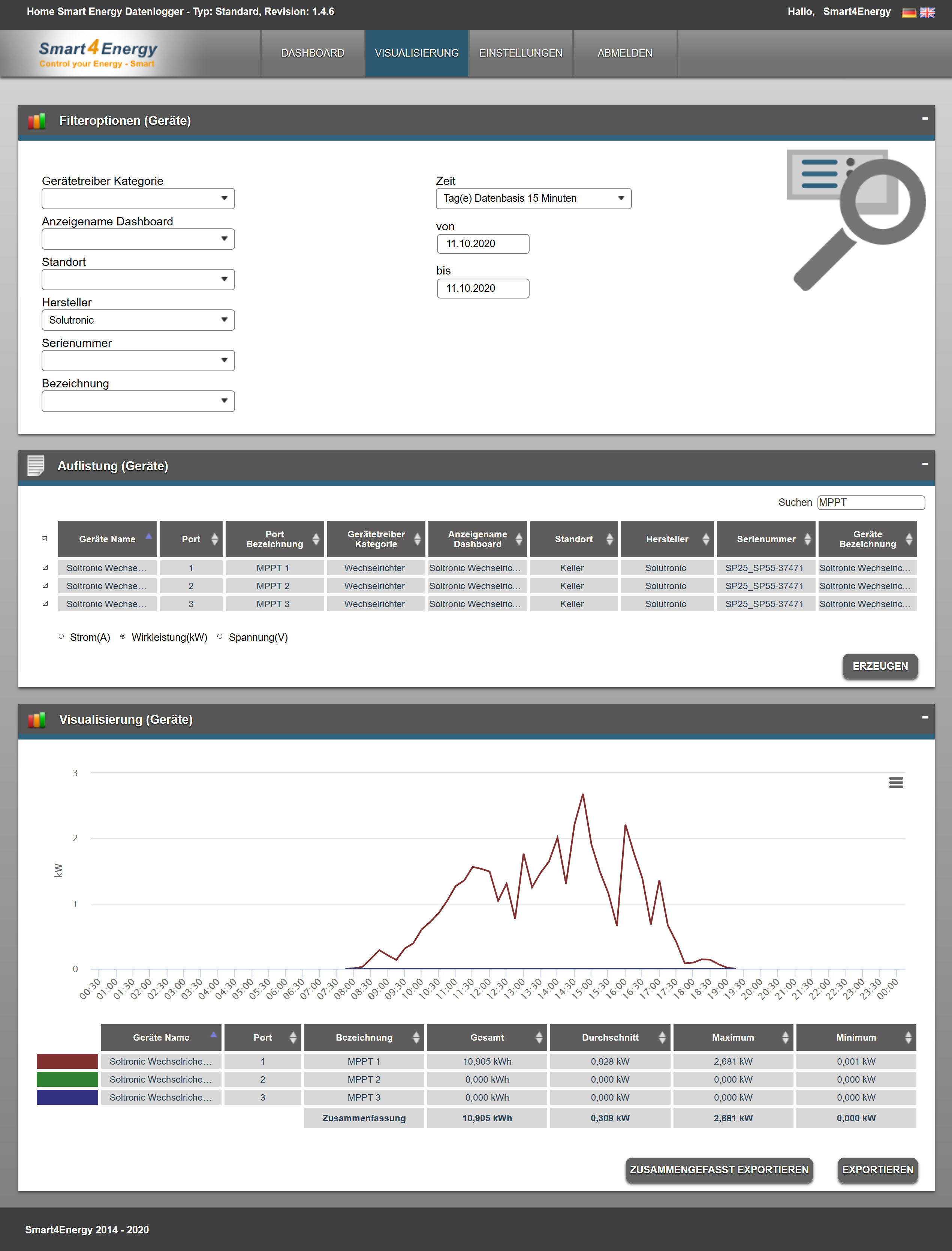The width and height of the screenshot is (952, 1251).
Task: Sort by Gerätetreiber Kategorie column
Action: click(x=376, y=538)
